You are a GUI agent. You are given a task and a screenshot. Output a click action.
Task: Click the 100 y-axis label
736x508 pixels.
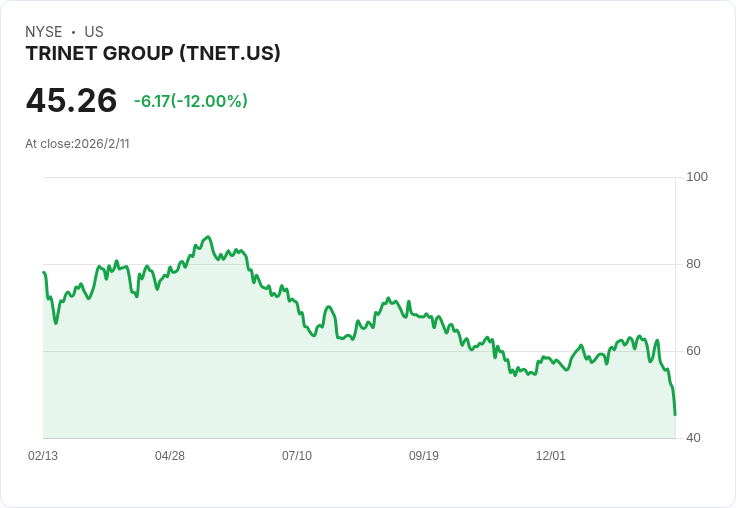(x=697, y=177)
